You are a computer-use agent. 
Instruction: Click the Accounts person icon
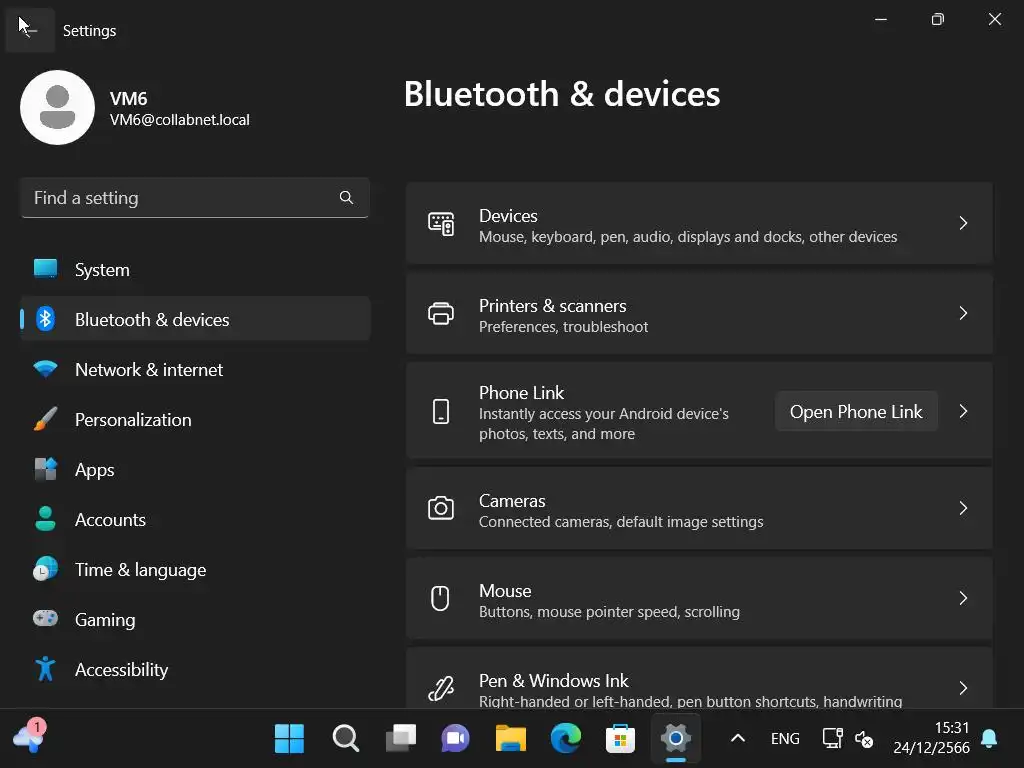tap(45, 519)
